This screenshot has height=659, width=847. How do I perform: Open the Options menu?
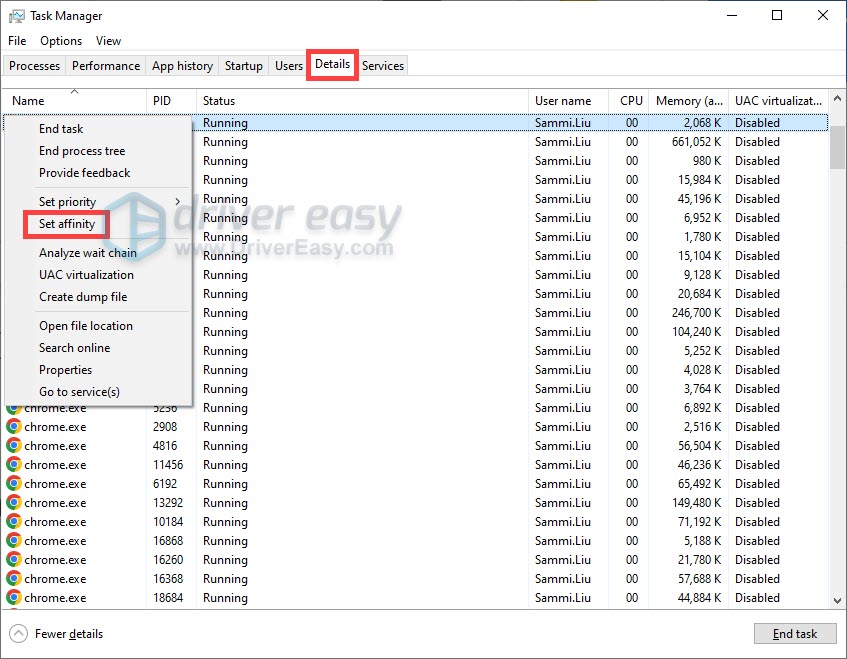(60, 40)
